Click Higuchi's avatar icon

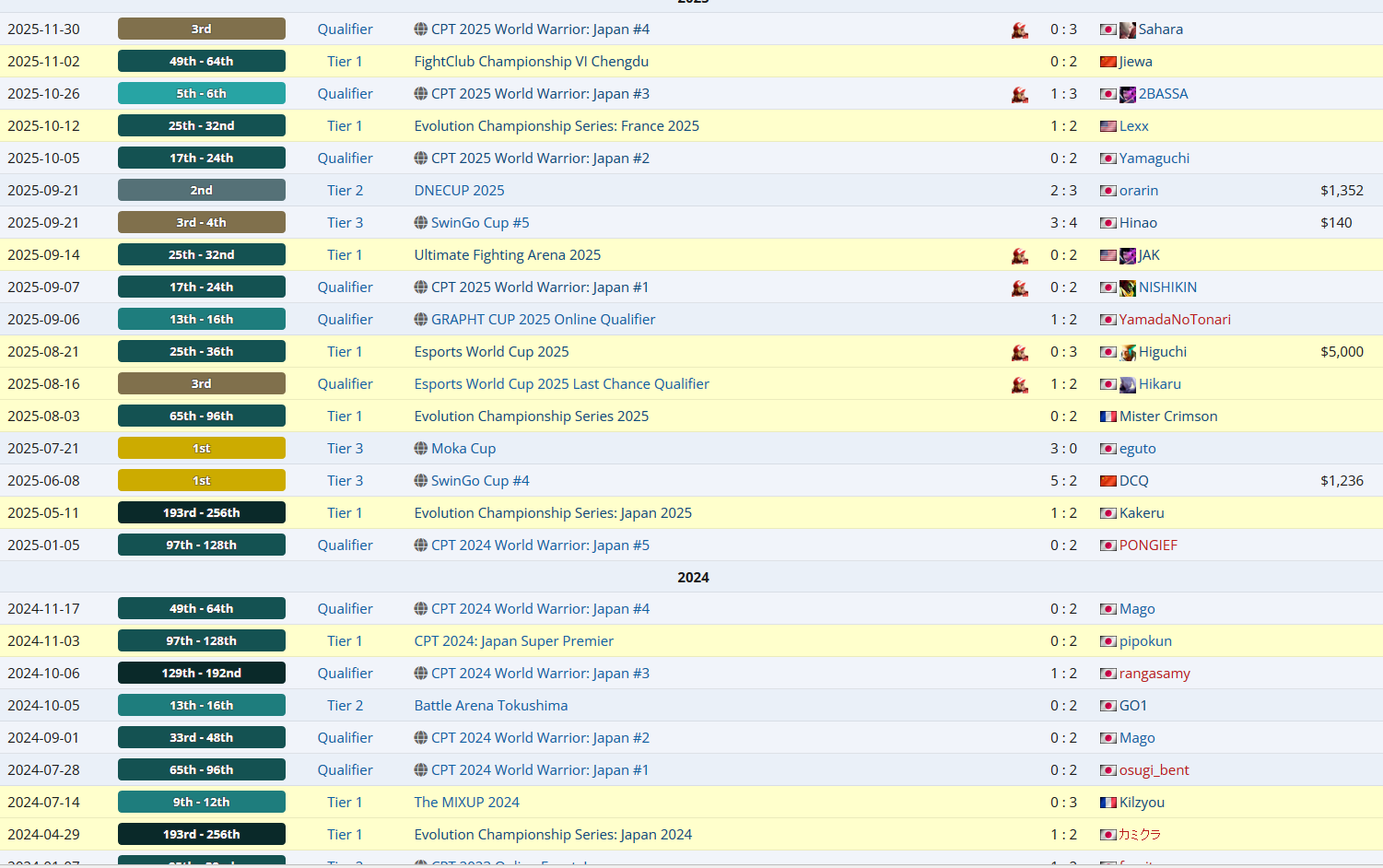click(x=1128, y=352)
